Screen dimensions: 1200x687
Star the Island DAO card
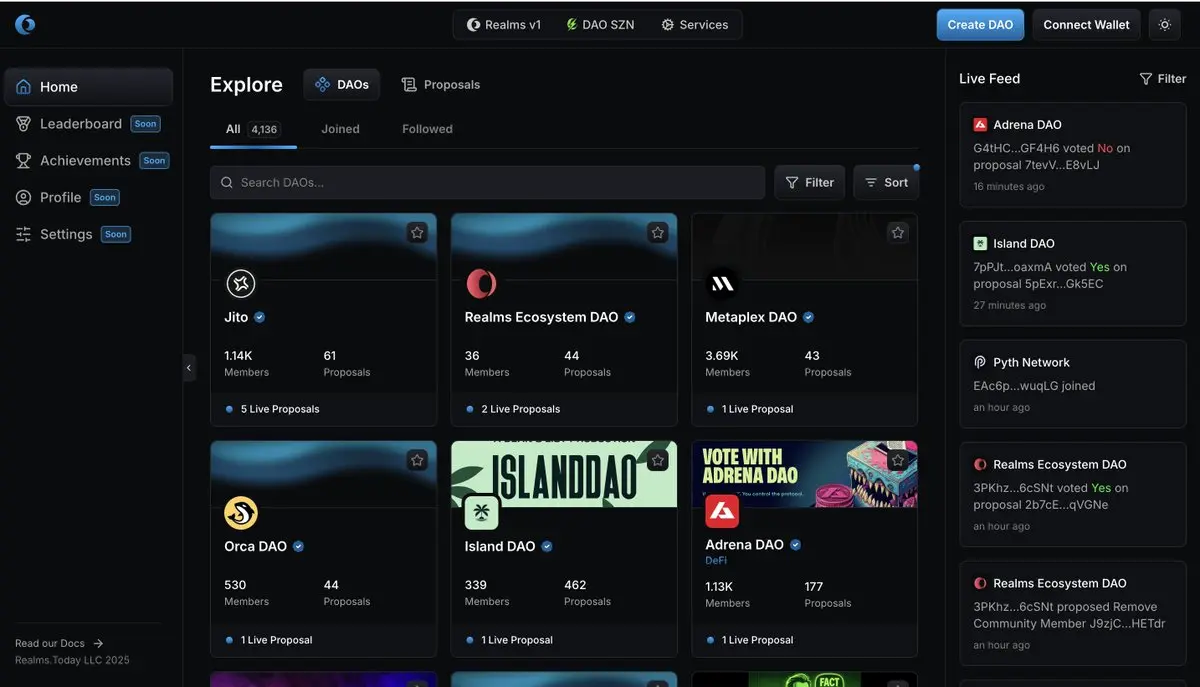coord(658,460)
